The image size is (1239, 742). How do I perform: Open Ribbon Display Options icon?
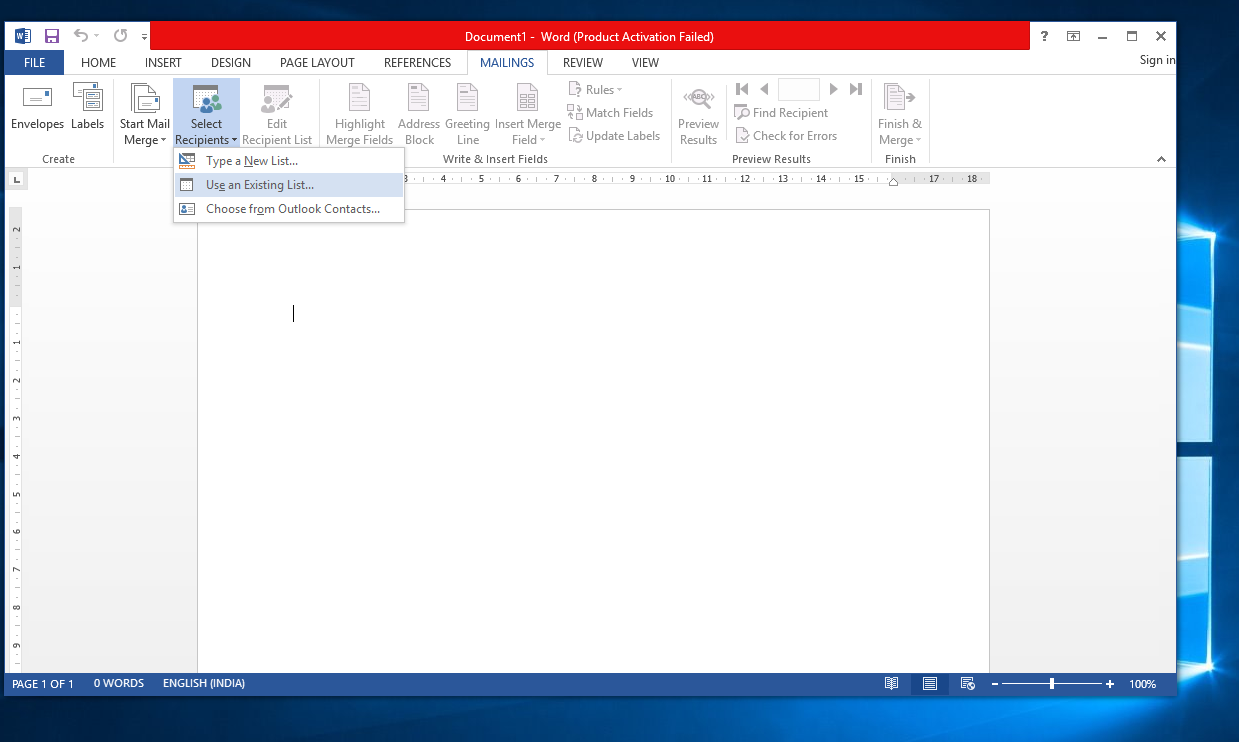pos(1073,36)
